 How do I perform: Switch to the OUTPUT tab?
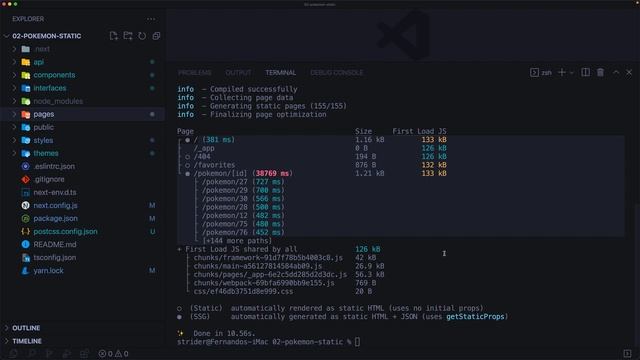[238, 73]
